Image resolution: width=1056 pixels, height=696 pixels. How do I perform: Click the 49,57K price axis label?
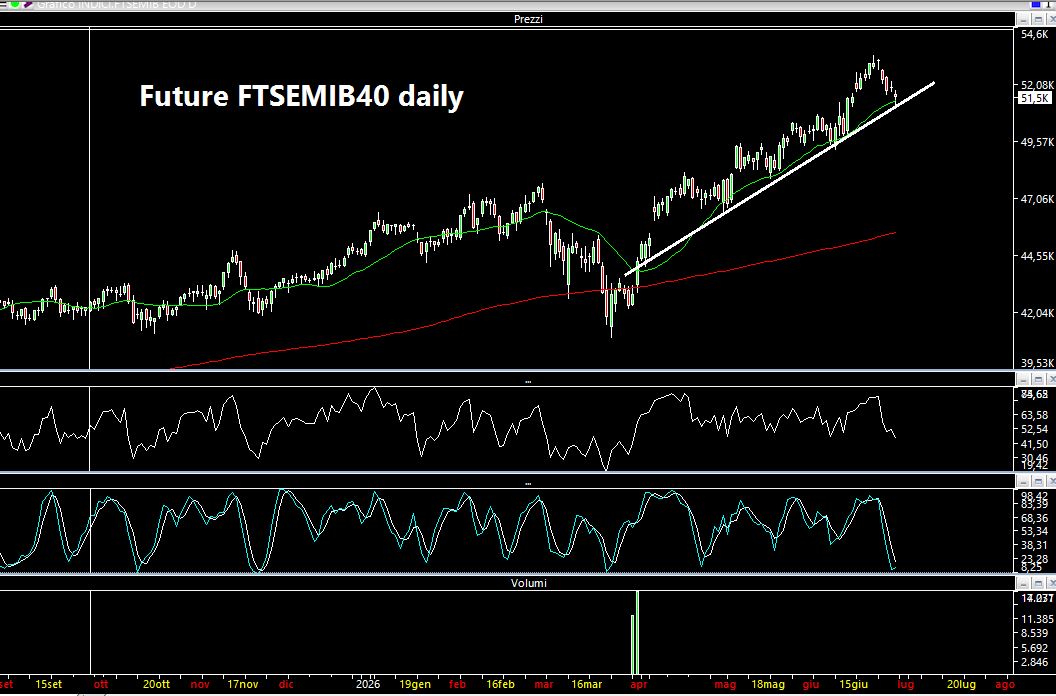tap(1037, 142)
